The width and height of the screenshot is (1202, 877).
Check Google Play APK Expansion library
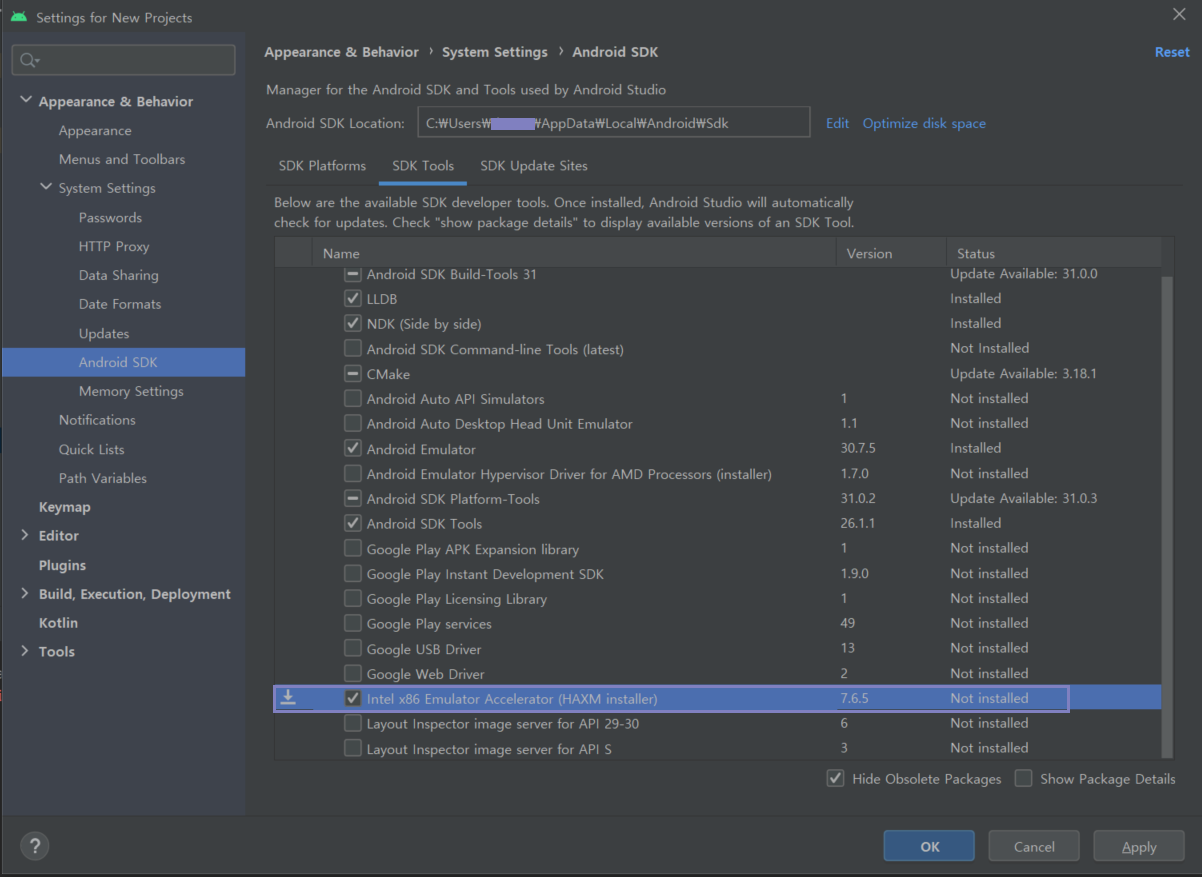(352, 548)
